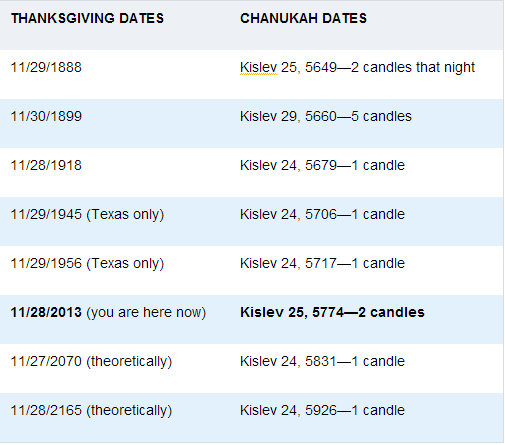Viewport: 505px width, 445px height.
Task: Select Kislev 24, 5717—1 candle entry
Action: click(x=322, y=263)
